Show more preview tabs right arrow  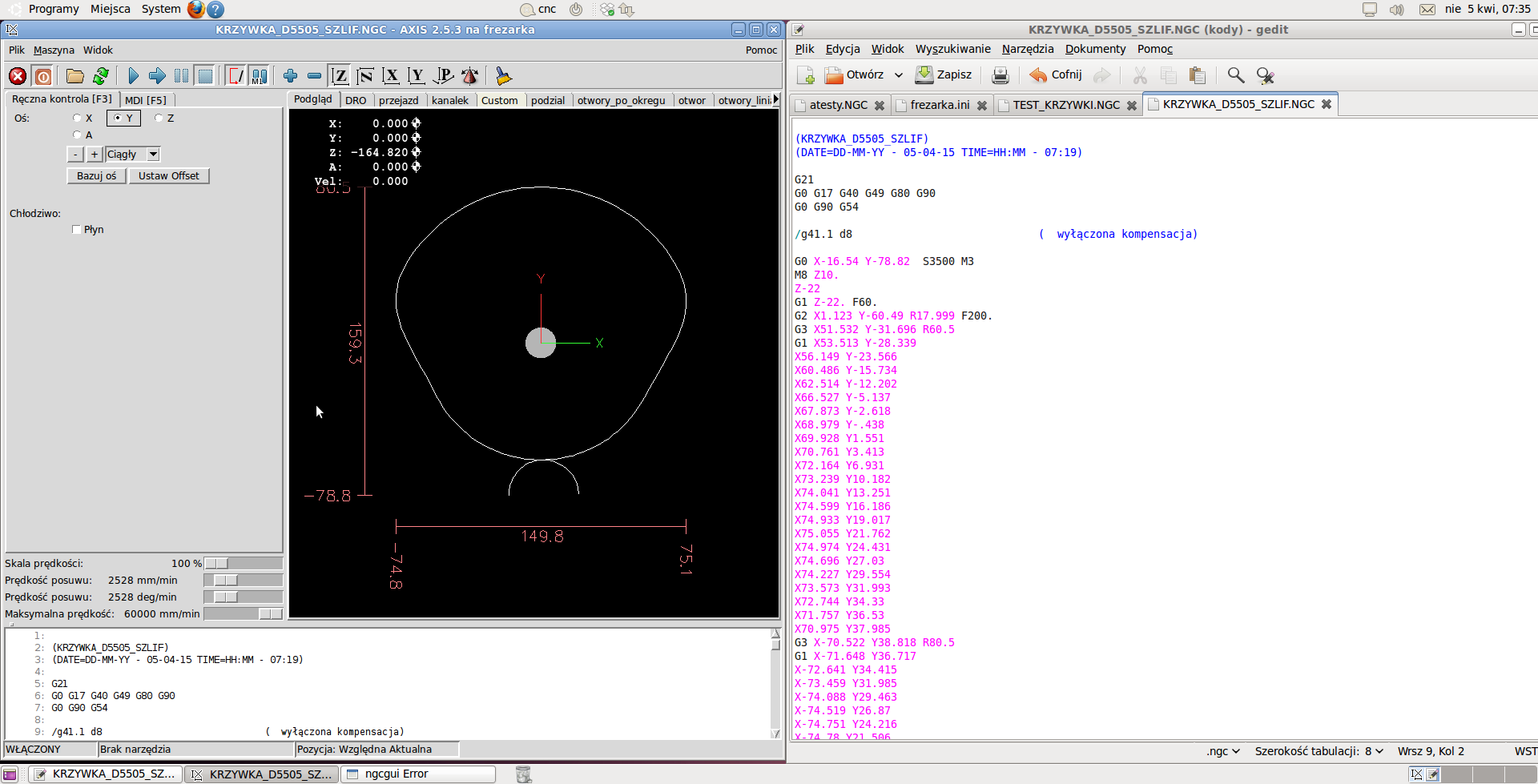pos(775,99)
